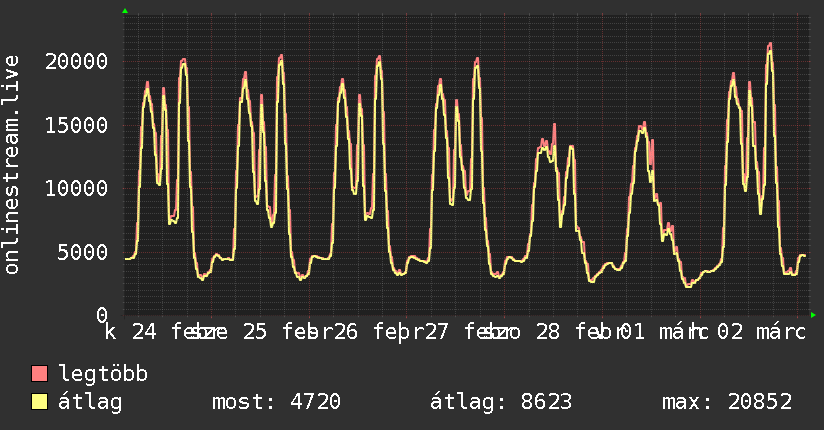Click the '01 márc' x-axis date label
Image resolution: width=824 pixels, height=430 pixels.
click(x=665, y=332)
